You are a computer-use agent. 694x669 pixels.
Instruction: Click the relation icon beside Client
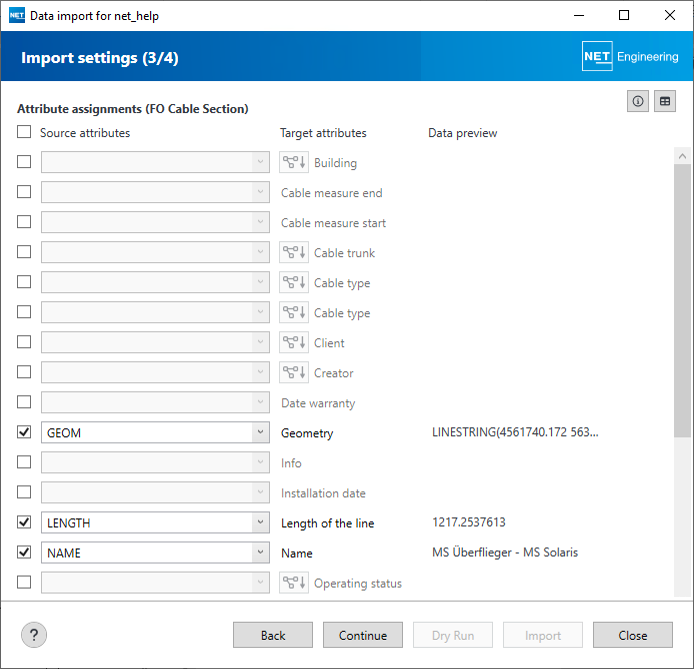[293, 343]
